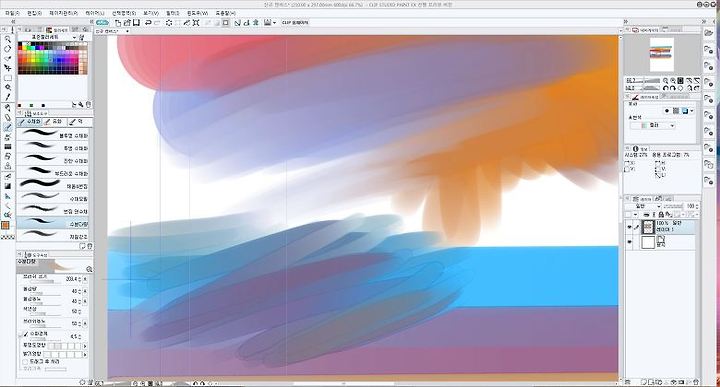This screenshot has width=720, height=387.
Task: Select the rectangle marquee selection tool
Action: pos(7,78)
